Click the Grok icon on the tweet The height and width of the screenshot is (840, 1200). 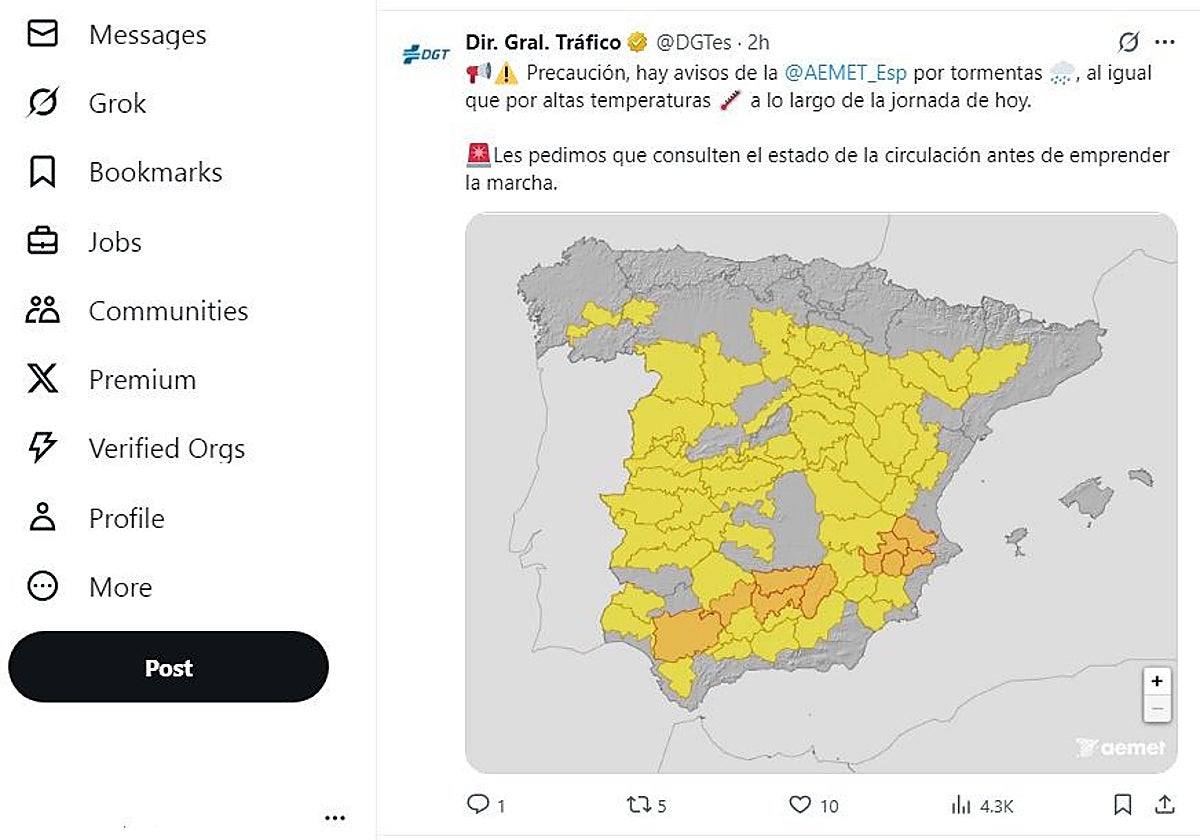point(1128,42)
